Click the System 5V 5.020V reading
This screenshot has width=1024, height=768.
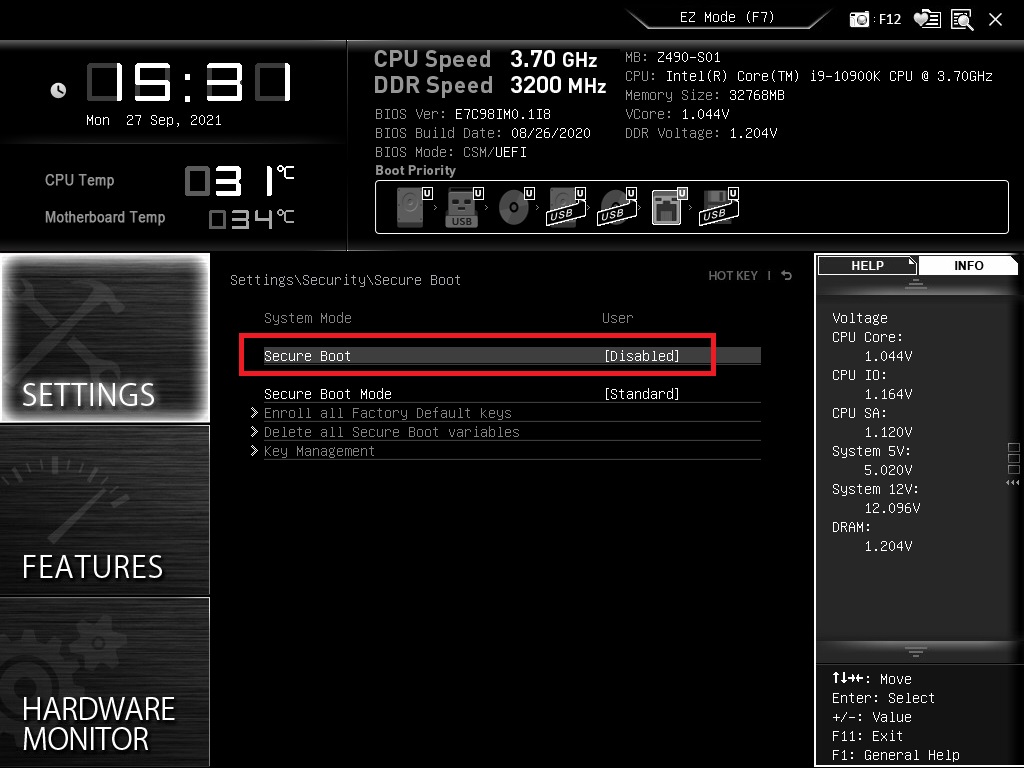click(x=888, y=470)
